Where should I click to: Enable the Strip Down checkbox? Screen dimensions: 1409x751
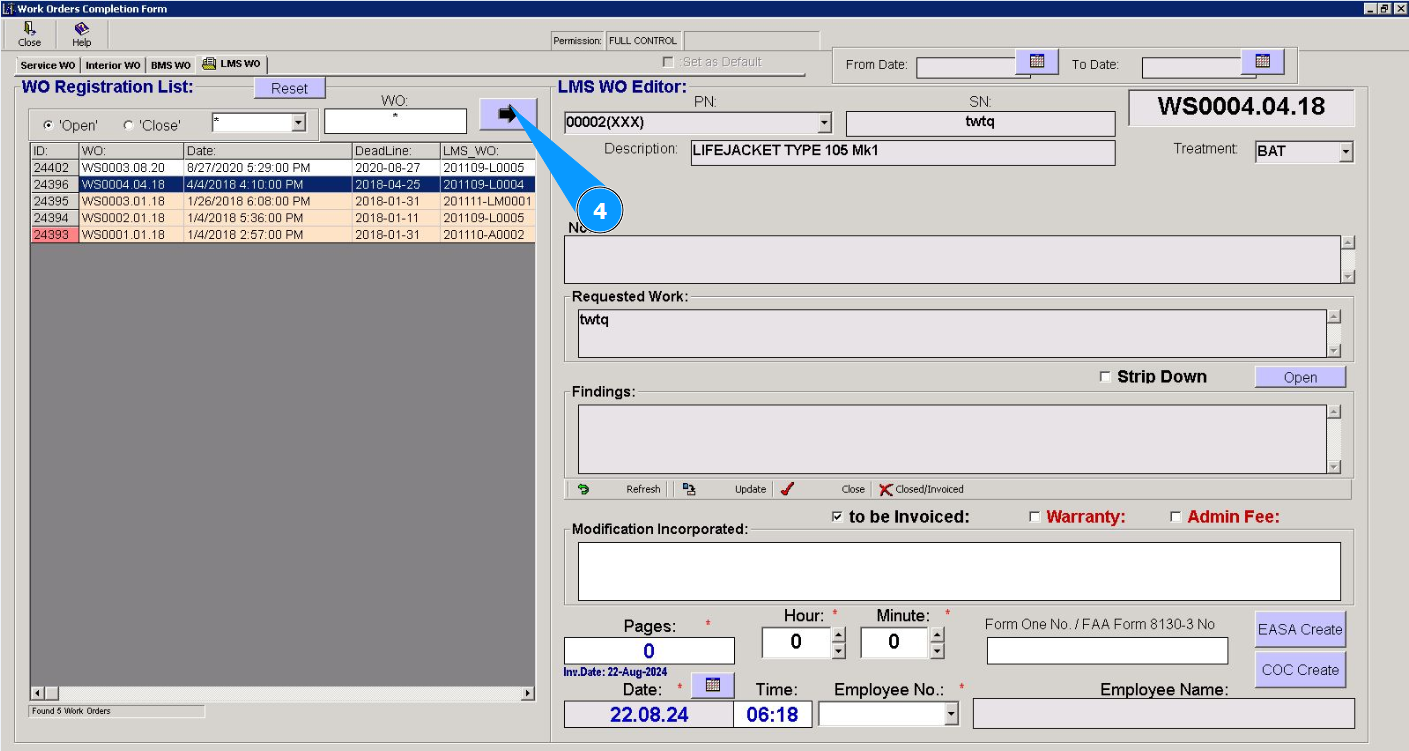point(1105,377)
